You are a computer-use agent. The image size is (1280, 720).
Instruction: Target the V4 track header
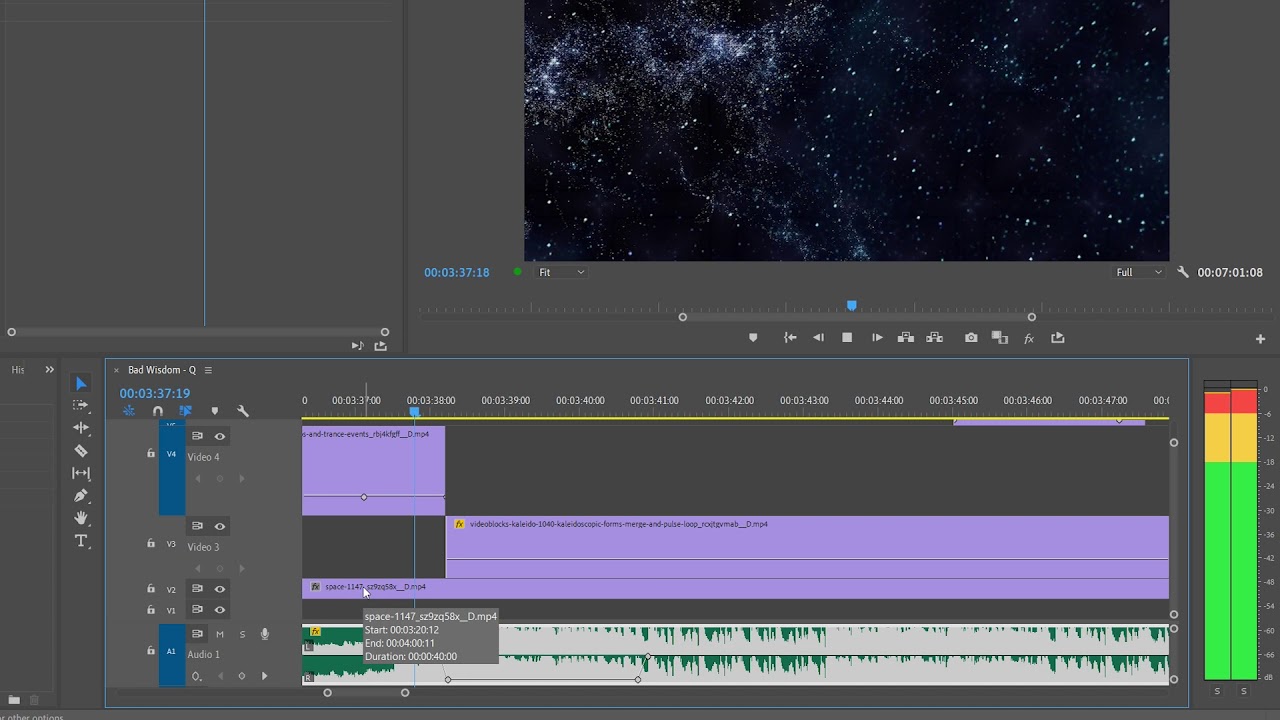point(171,454)
